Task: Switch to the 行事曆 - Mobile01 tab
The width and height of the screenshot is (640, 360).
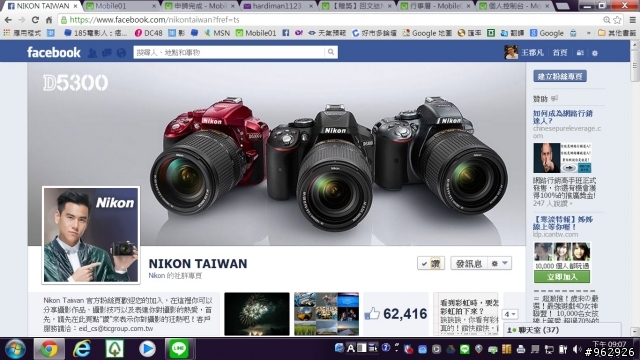Action: coord(435,6)
